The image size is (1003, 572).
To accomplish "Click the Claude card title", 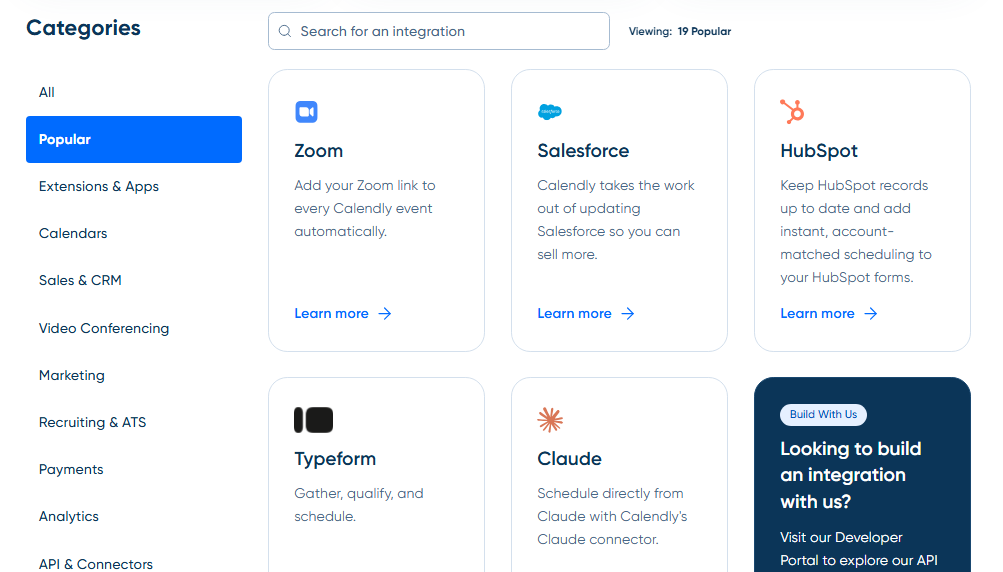I will [569, 459].
